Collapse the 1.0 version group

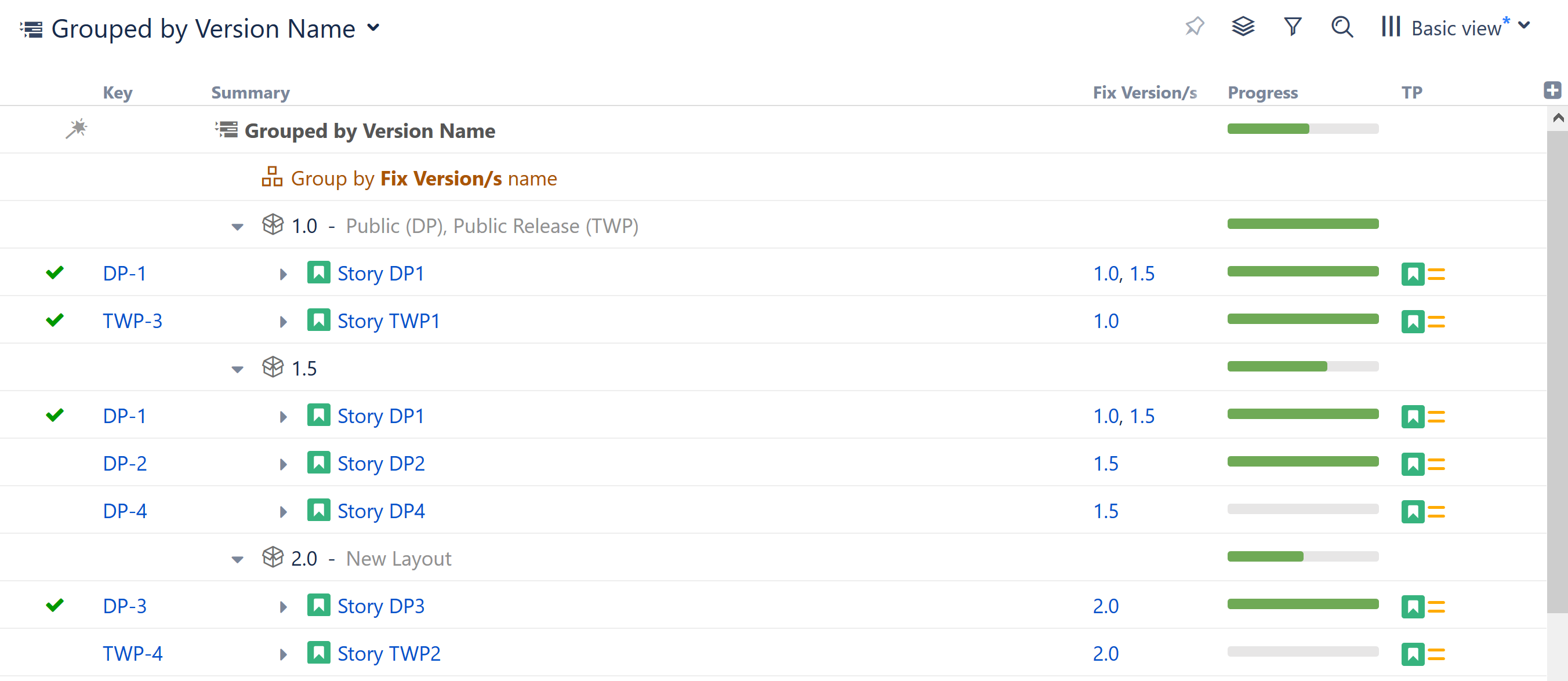coord(237,227)
